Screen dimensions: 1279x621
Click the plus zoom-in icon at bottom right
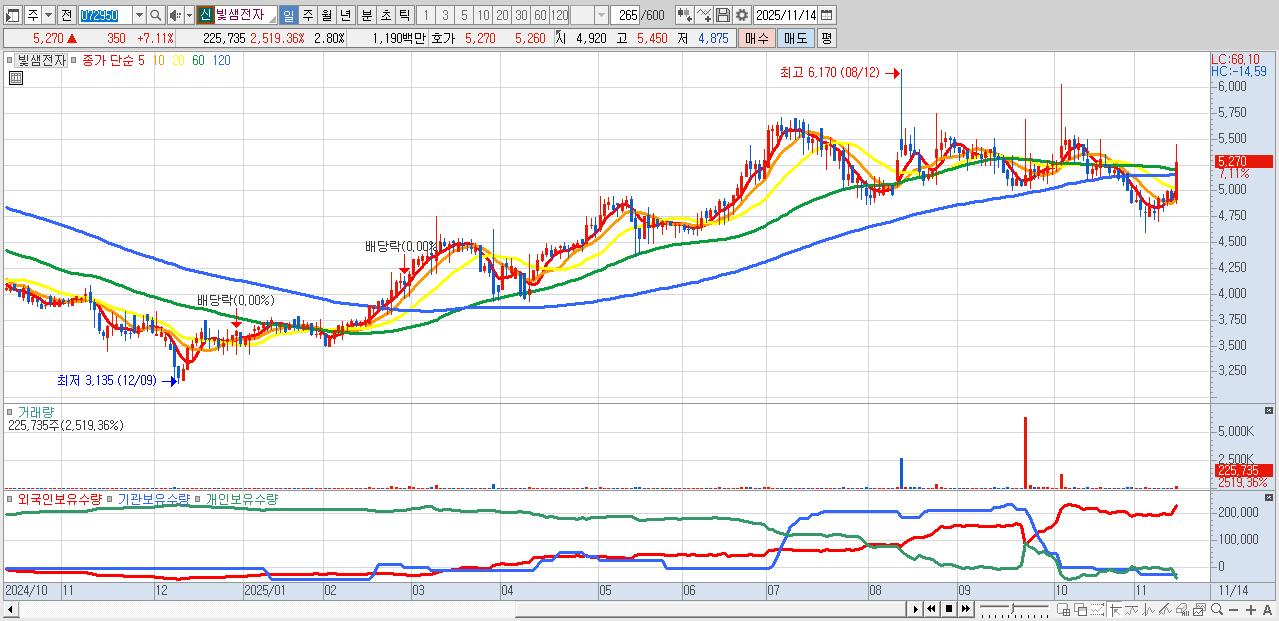pos(1251,609)
